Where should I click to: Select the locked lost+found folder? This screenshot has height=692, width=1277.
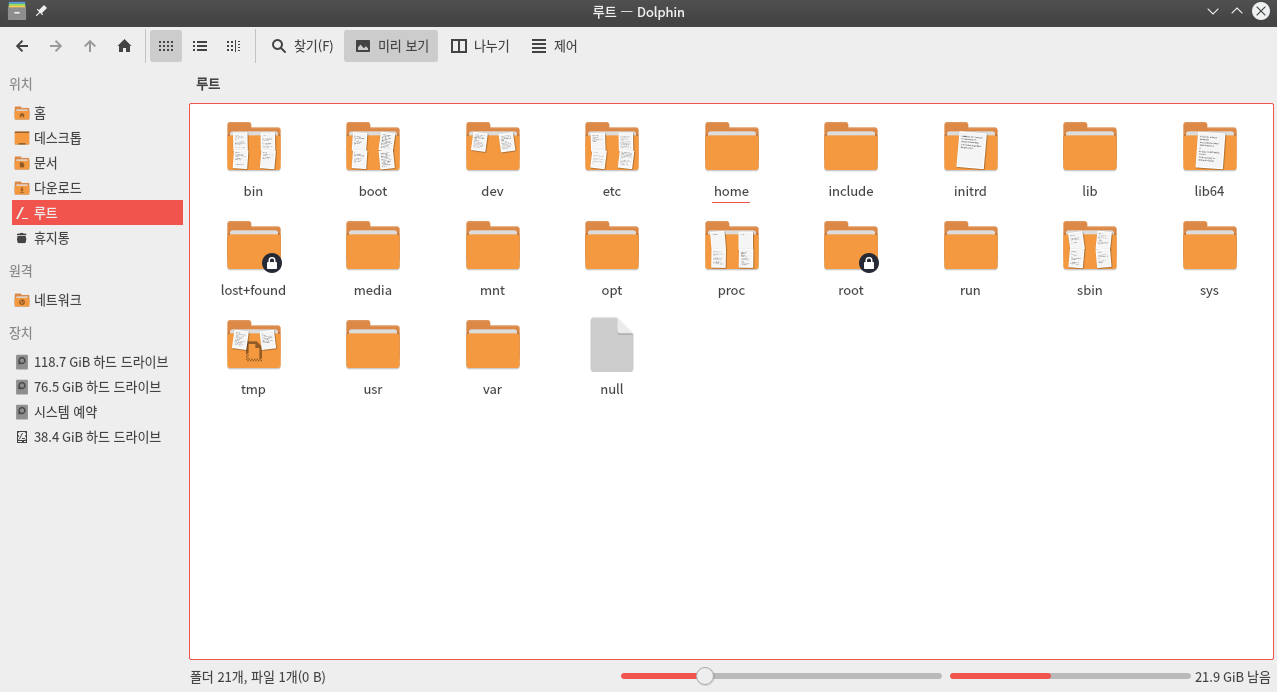pyautogui.click(x=253, y=246)
